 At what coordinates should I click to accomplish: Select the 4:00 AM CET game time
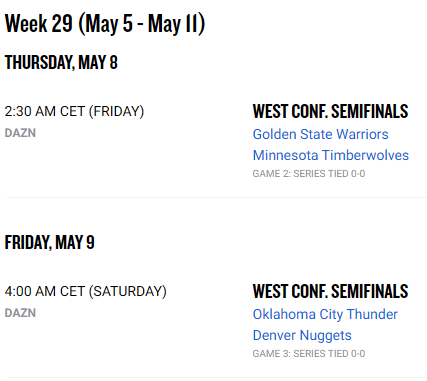[x=45, y=291]
